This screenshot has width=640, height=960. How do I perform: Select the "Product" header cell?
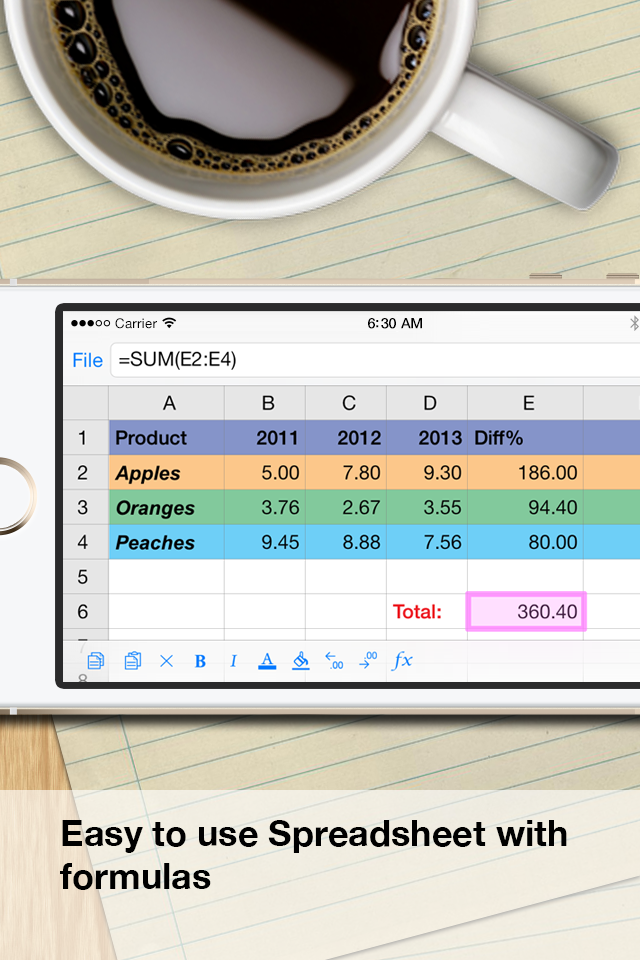click(167, 438)
